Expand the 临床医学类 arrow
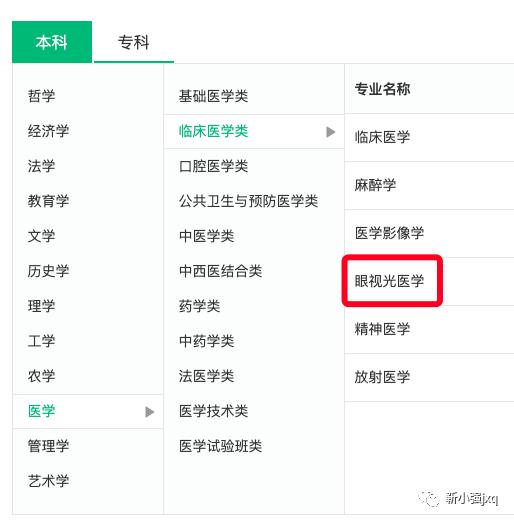 (x=330, y=132)
